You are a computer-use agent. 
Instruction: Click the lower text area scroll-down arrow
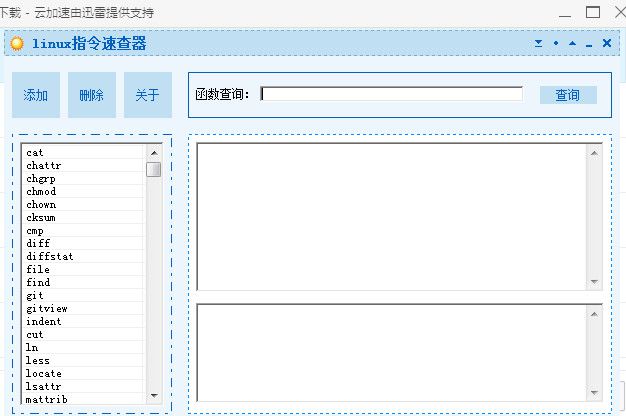coord(594,393)
